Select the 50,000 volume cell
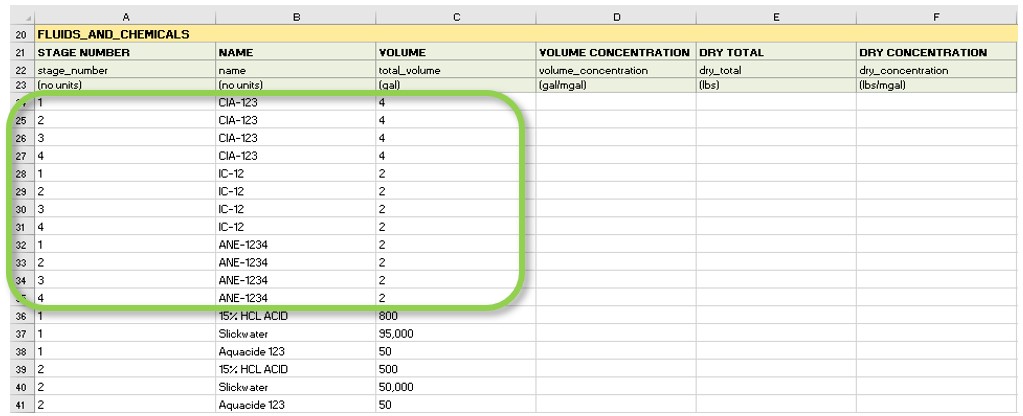The height and width of the screenshot is (416, 1023). point(456,387)
